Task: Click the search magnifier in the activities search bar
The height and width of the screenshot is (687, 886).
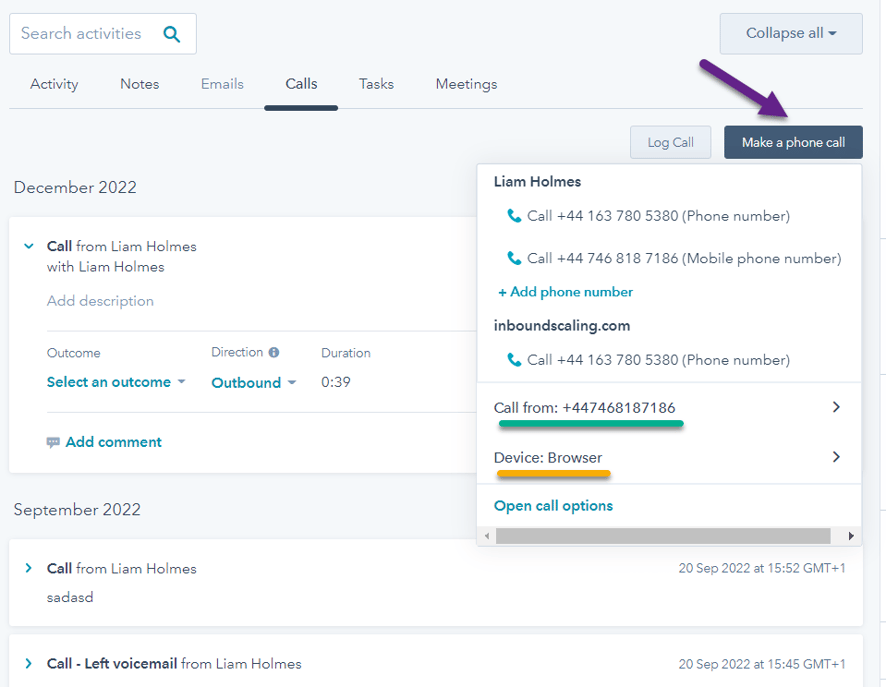Action: 172,33
